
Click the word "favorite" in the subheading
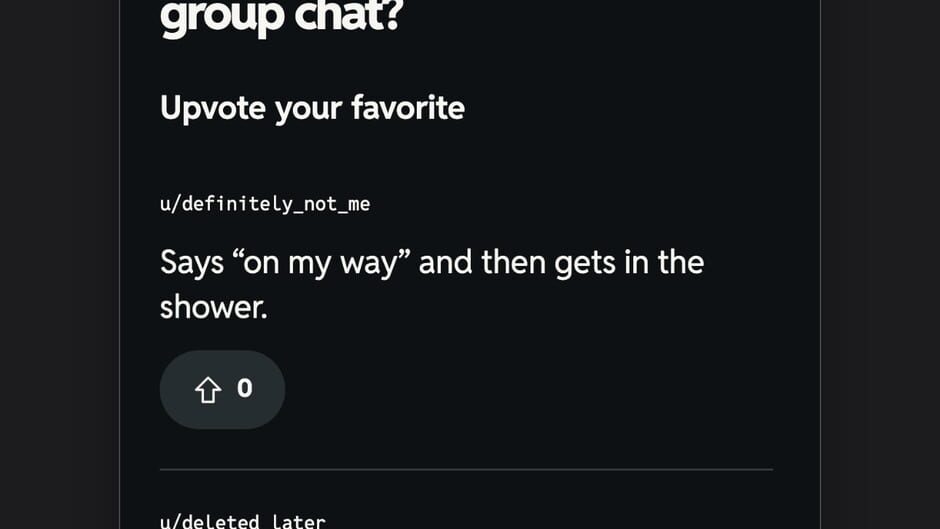pyautogui.click(x=408, y=108)
